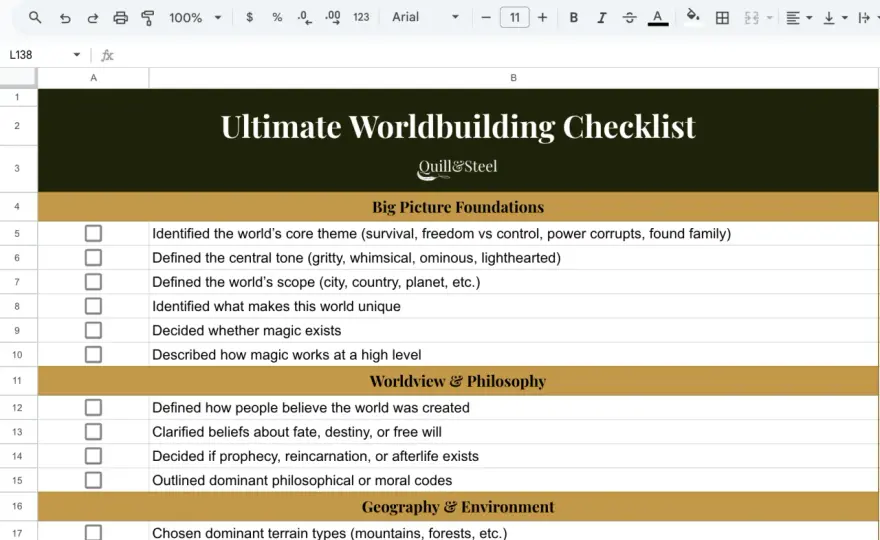Check box for fate, destiny row
Screen dimensions: 880x540
(x=93, y=432)
